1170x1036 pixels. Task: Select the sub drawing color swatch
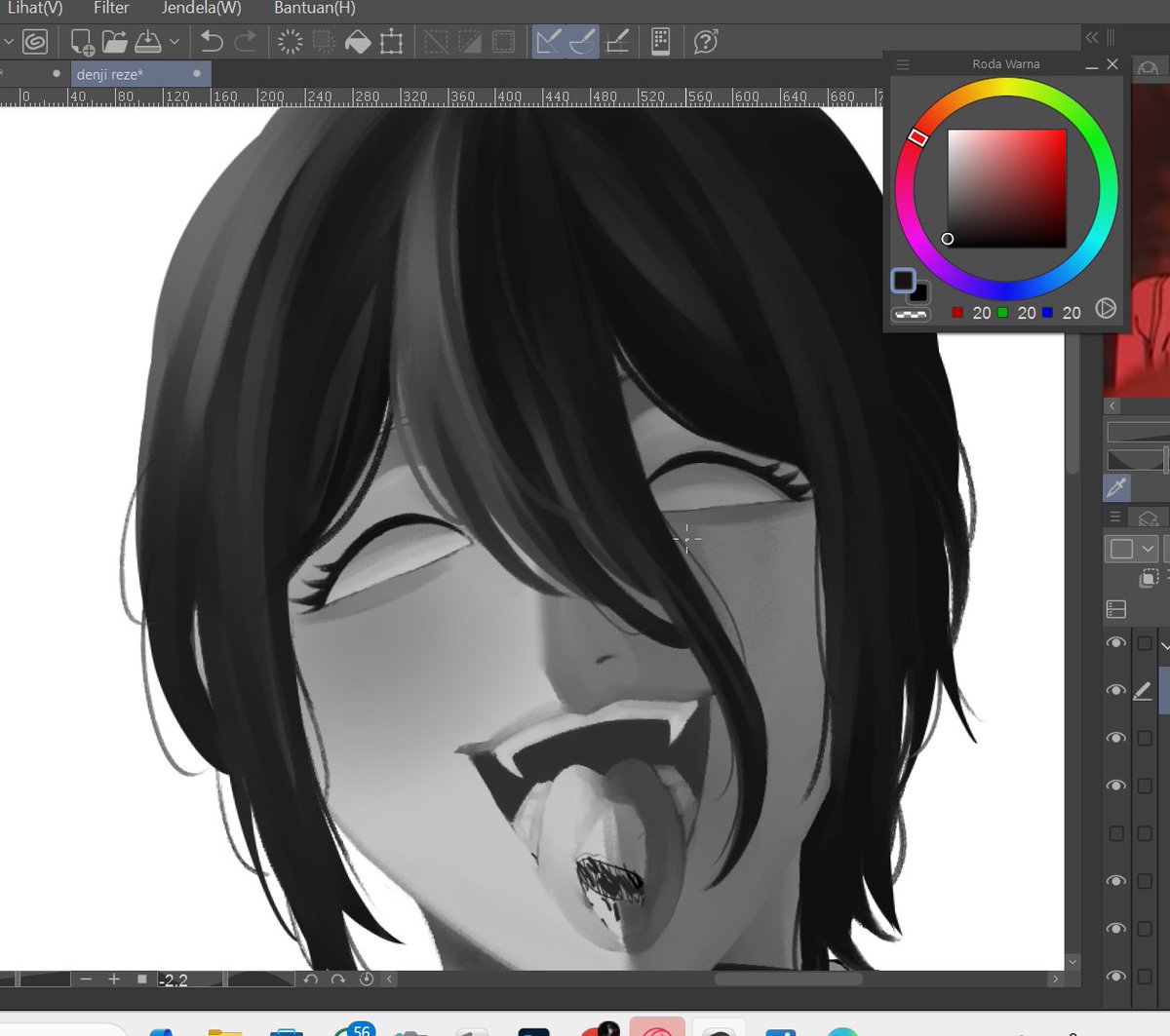click(x=919, y=292)
